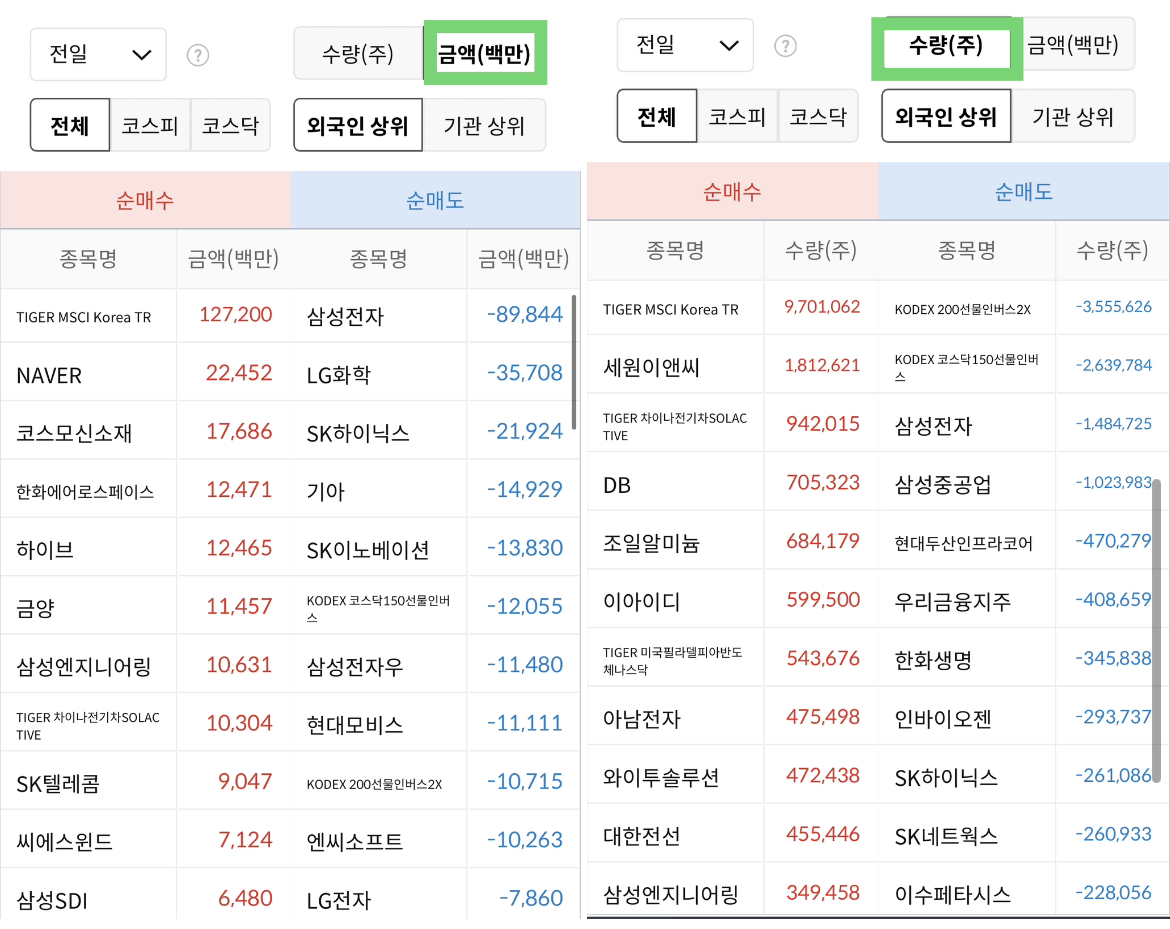Click left panel table scrollbar

[x=574, y=362]
